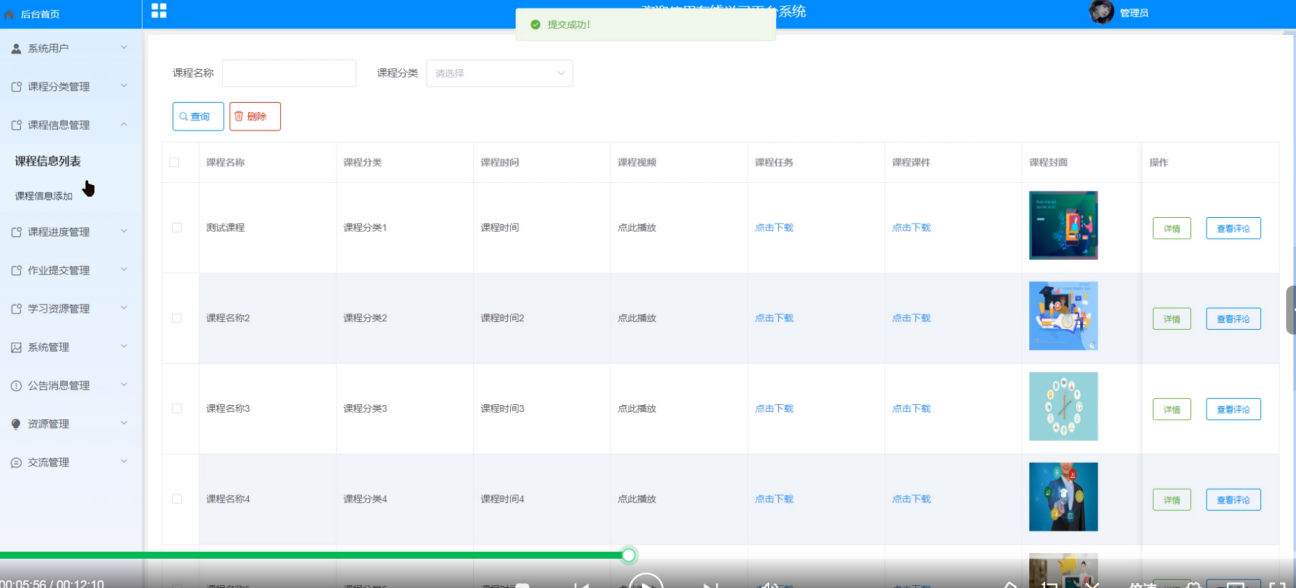Image resolution: width=1296 pixels, height=588 pixels.
Task: Click the image icon for 系统管理
Action: [x=16, y=347]
